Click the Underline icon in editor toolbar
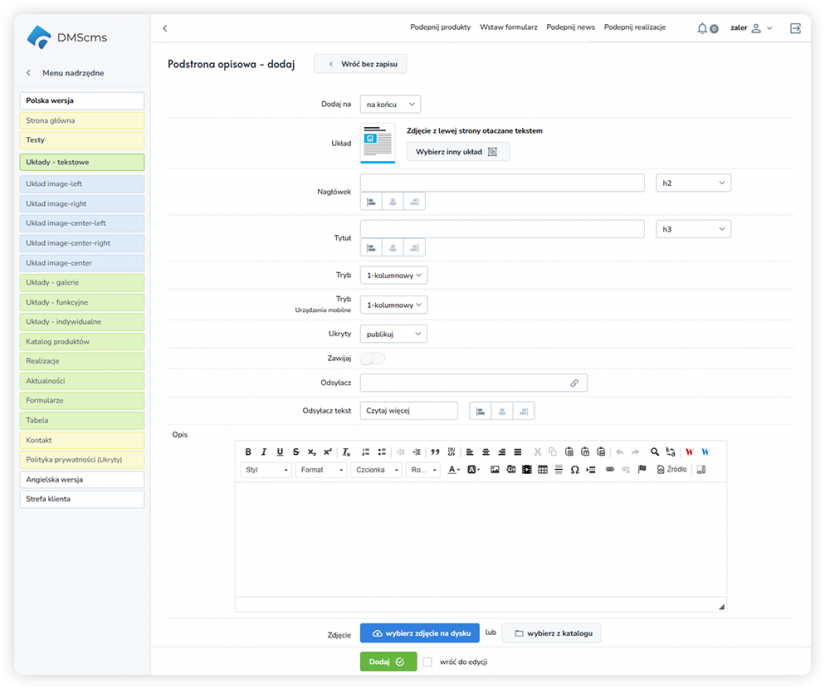The width and height of the screenshot is (825, 689). coord(280,452)
